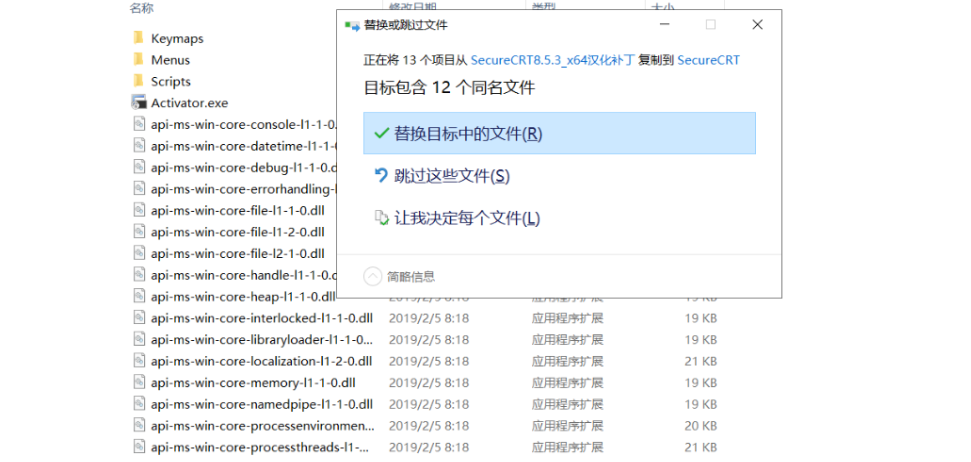This screenshot has width=971, height=462.
Task: Click the Scripts folder icon
Action: (138, 81)
